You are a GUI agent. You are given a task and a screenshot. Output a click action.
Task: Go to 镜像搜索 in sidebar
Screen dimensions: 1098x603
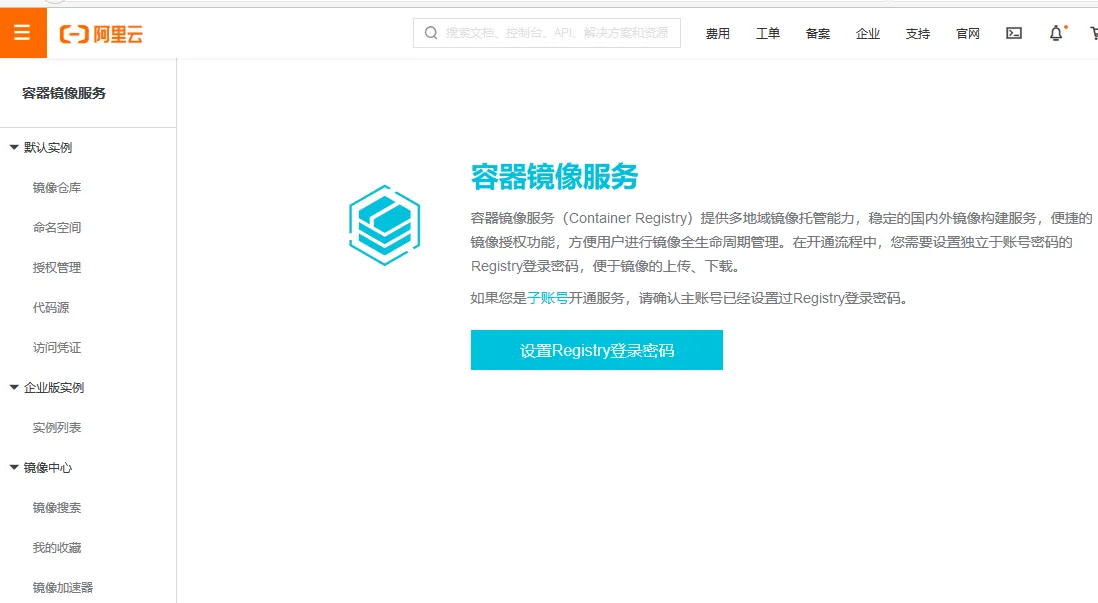pos(57,508)
